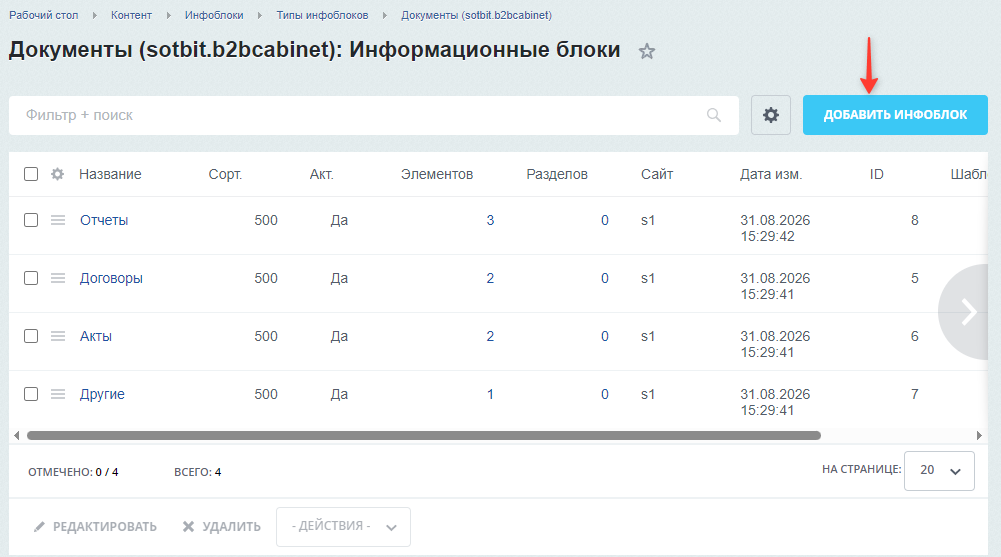
Task: Open the Действия actions dropdown
Action: coord(343,527)
